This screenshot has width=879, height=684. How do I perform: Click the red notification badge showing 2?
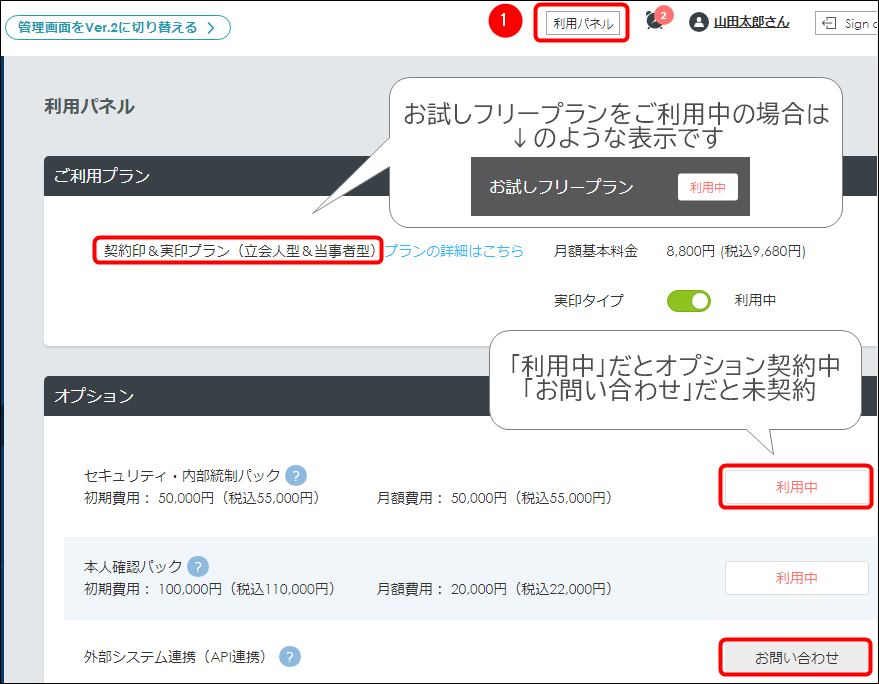tap(664, 15)
